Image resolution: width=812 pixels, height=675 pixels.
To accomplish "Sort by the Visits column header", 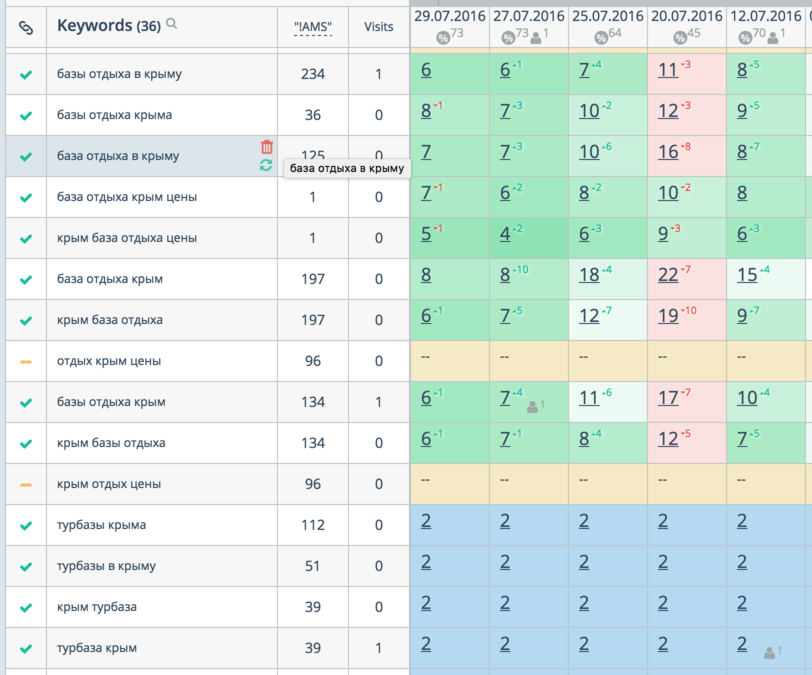I will point(379,26).
